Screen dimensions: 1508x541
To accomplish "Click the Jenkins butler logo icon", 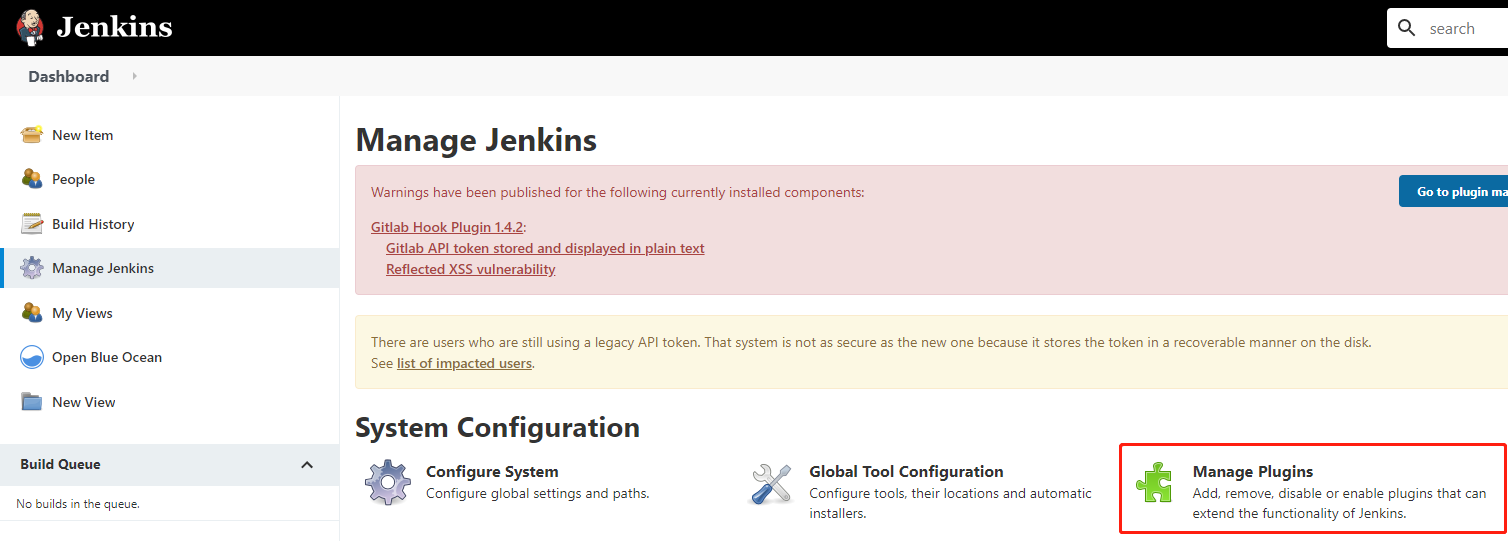I will tap(31, 26).
